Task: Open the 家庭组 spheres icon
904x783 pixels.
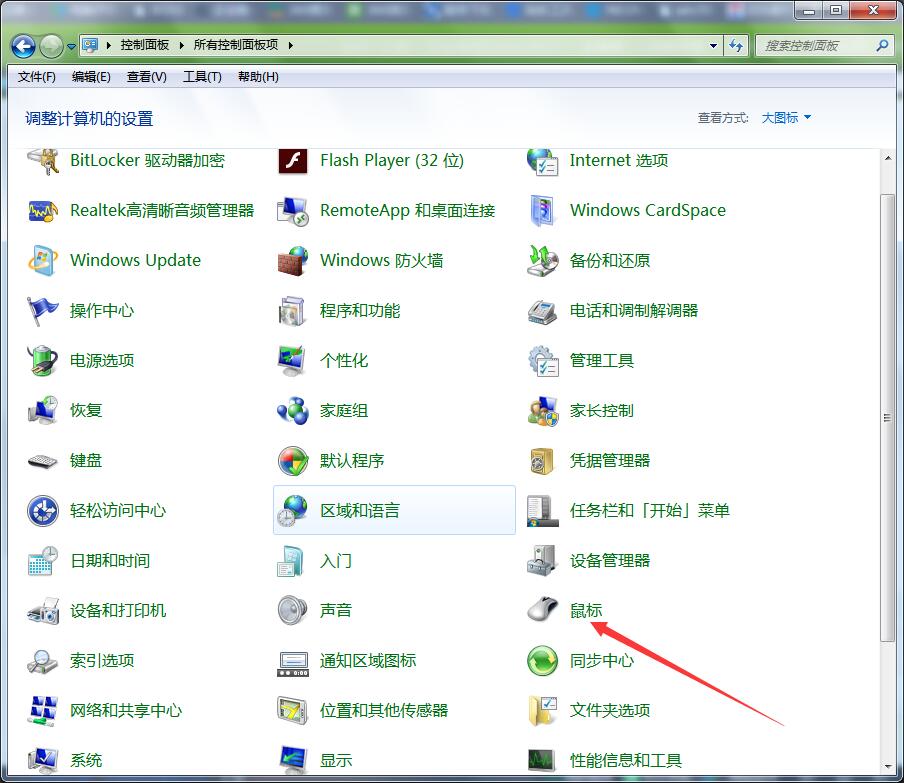Action: click(293, 411)
